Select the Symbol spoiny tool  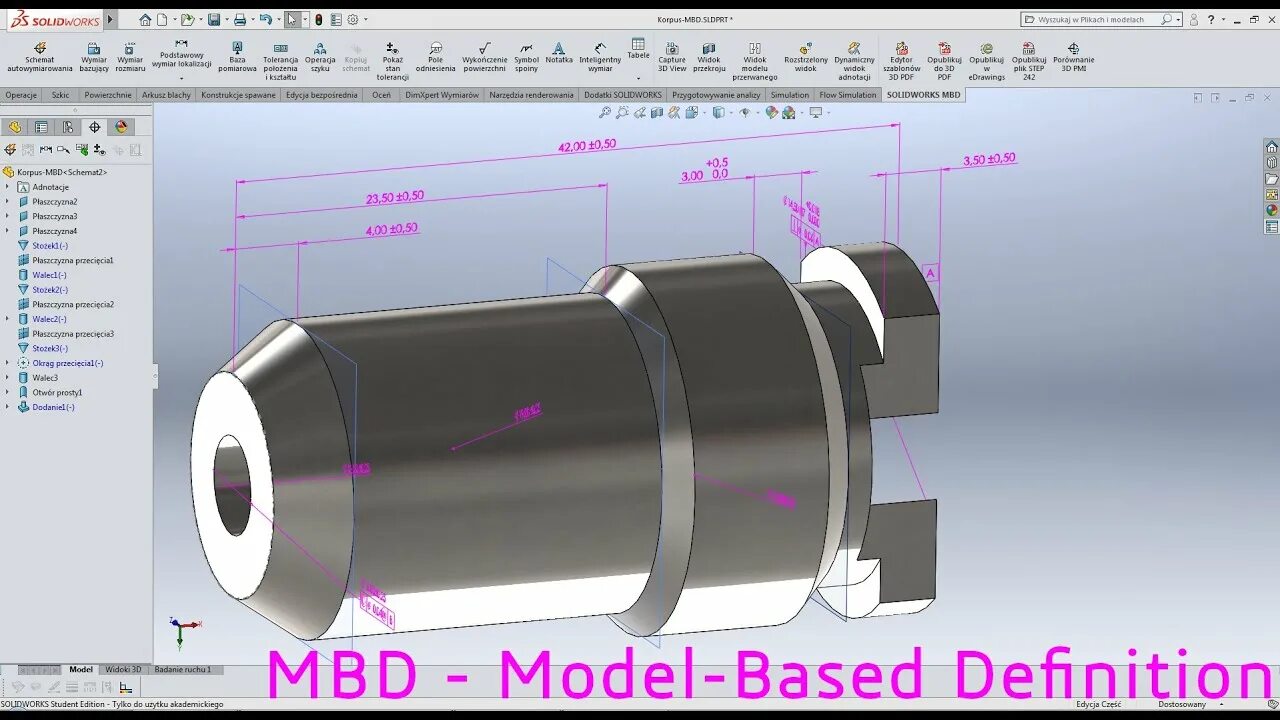(526, 58)
